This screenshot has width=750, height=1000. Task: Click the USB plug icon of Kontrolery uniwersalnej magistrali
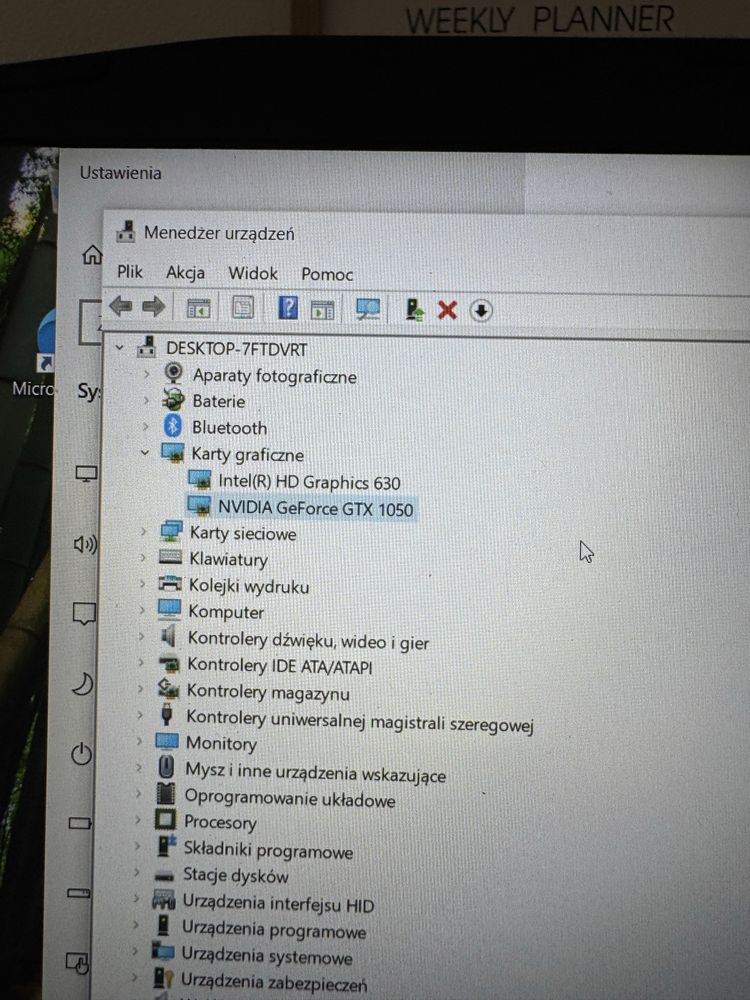point(167,714)
